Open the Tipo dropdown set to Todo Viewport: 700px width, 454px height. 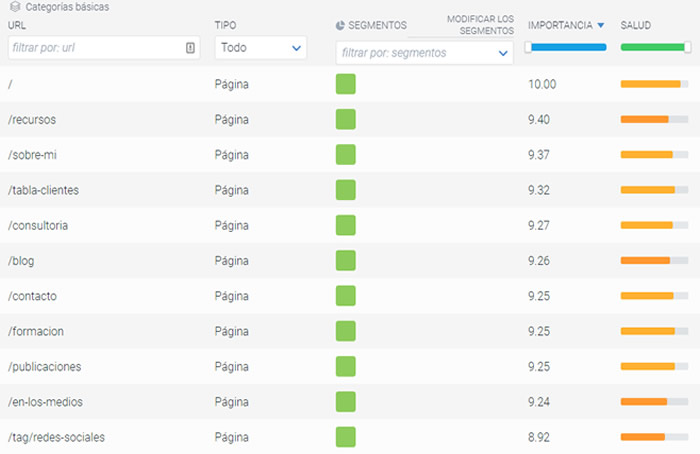(260, 47)
